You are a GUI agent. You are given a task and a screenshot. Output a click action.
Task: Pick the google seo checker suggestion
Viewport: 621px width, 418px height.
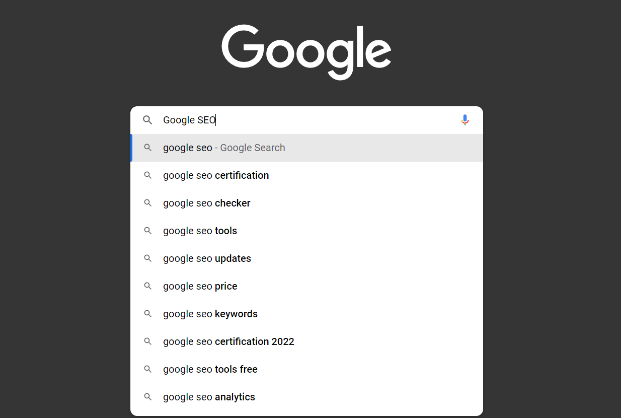pos(307,203)
